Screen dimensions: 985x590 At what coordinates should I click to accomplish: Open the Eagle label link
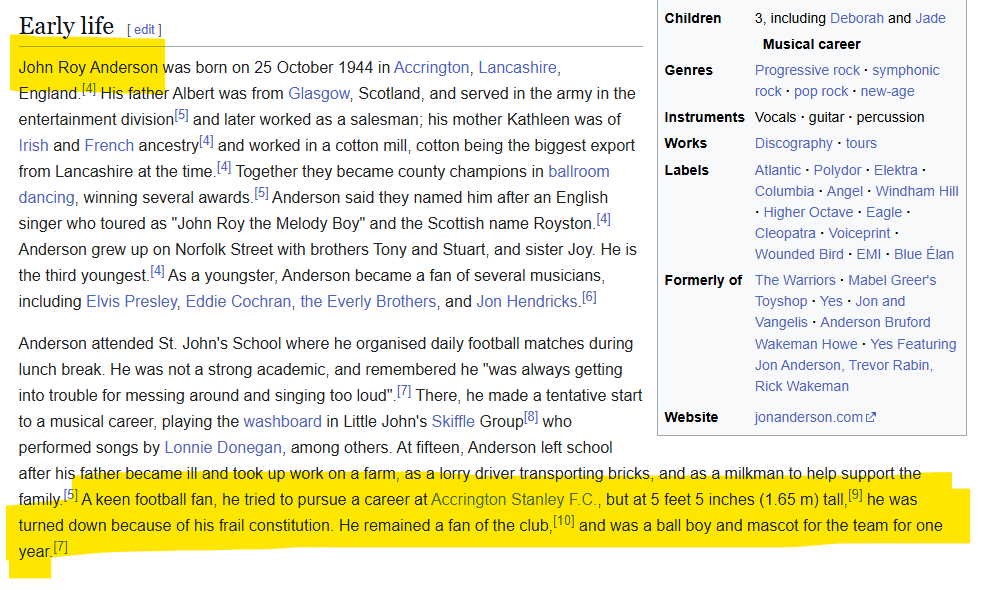pos(884,212)
